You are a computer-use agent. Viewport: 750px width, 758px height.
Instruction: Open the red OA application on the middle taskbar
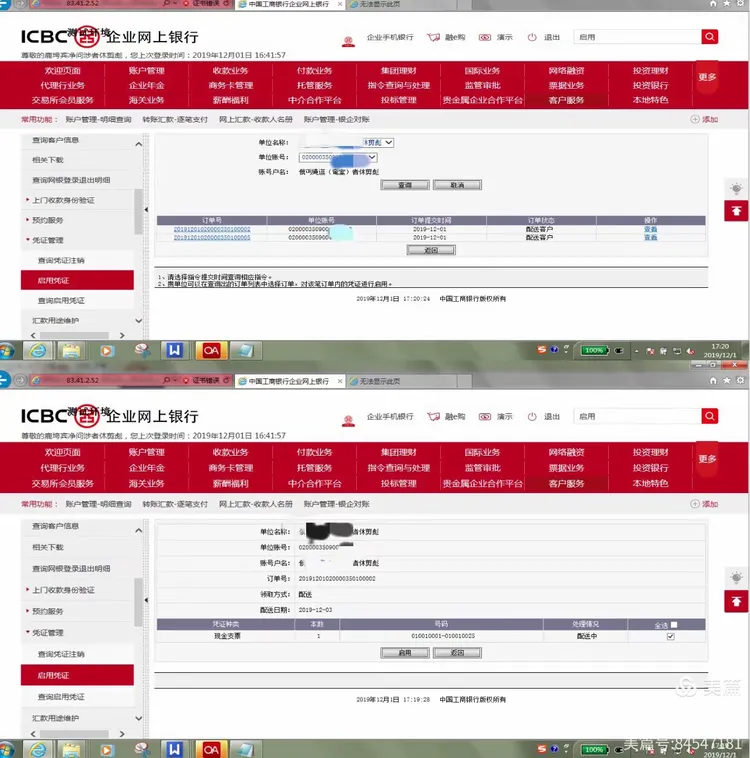pos(211,350)
